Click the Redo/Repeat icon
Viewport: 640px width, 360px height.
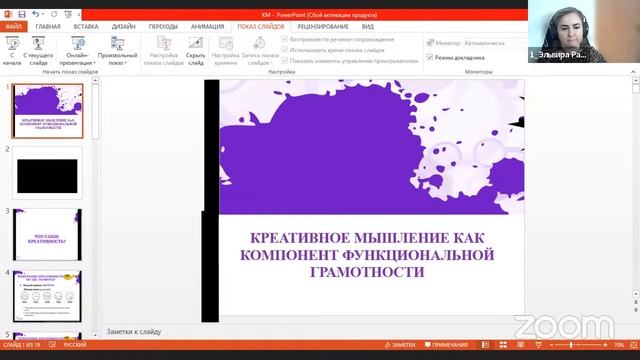pos(54,14)
